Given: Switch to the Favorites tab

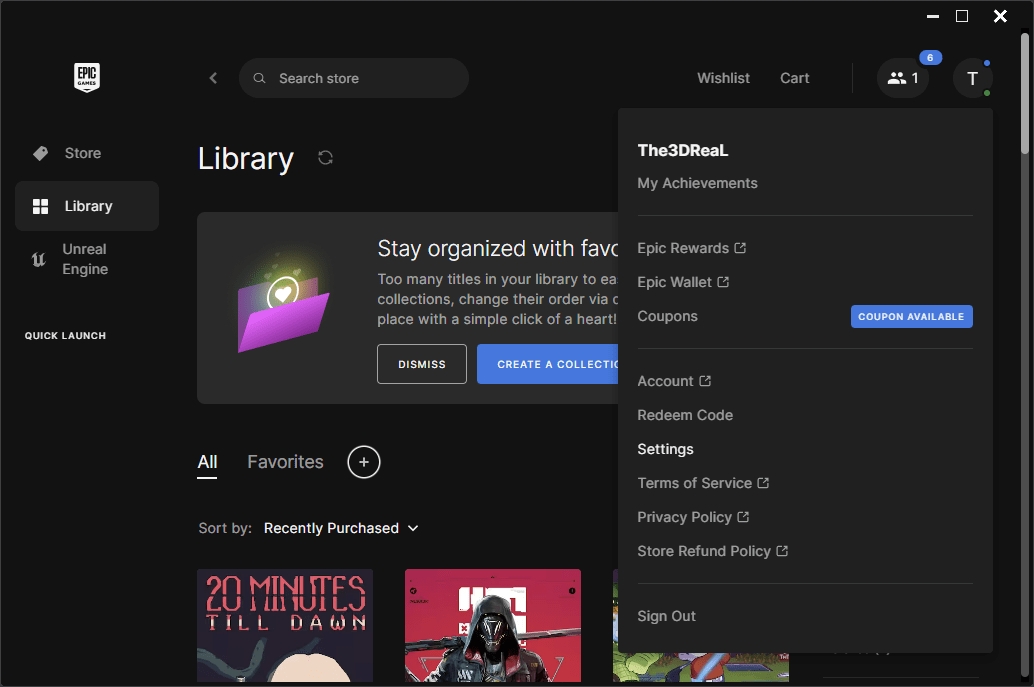Looking at the screenshot, I should [x=285, y=462].
